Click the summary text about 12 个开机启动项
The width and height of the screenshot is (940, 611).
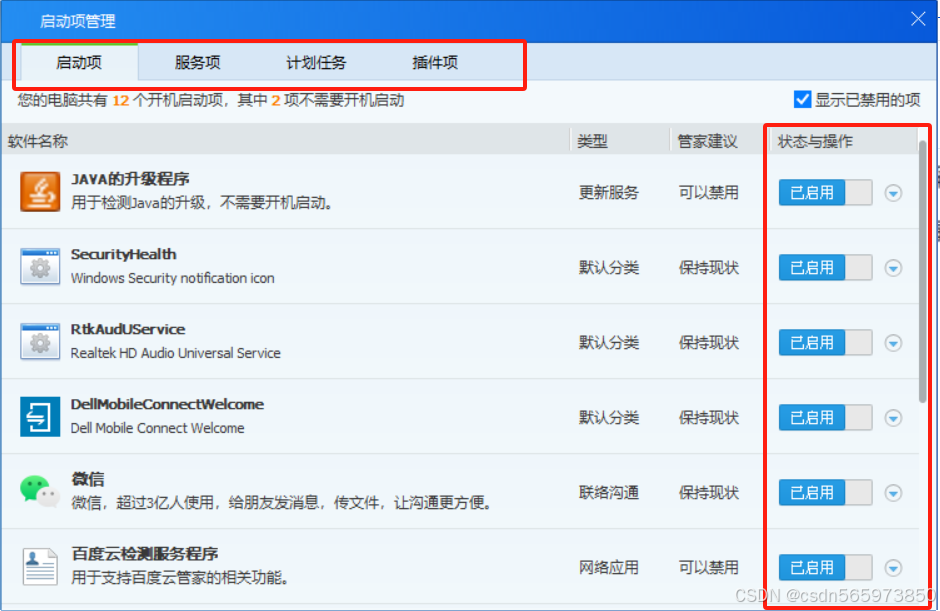point(210,100)
